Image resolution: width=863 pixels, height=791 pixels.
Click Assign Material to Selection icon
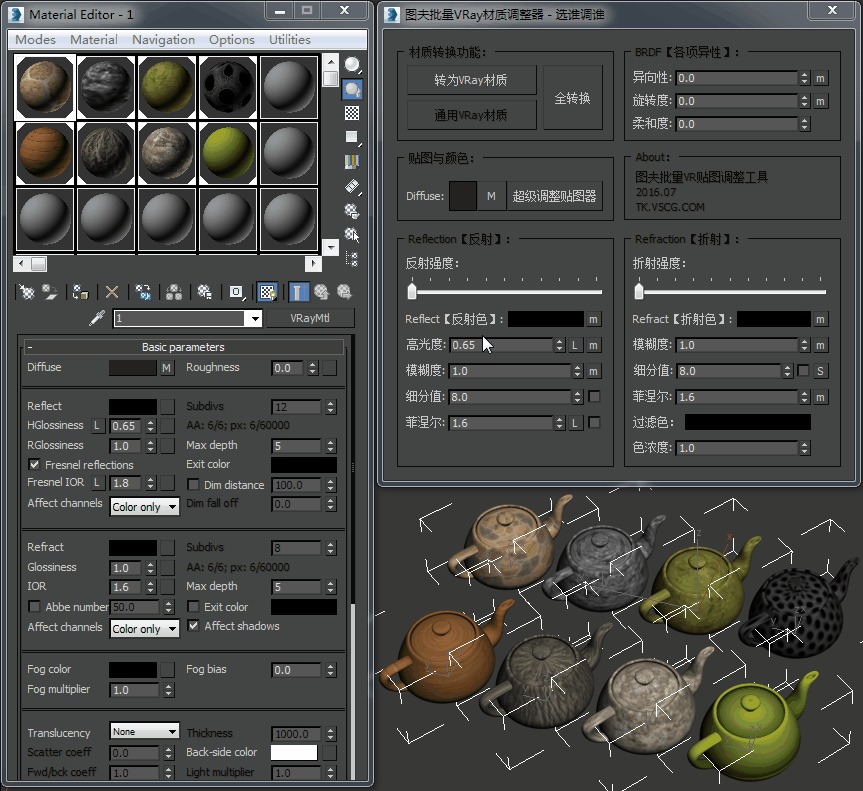pos(81,292)
